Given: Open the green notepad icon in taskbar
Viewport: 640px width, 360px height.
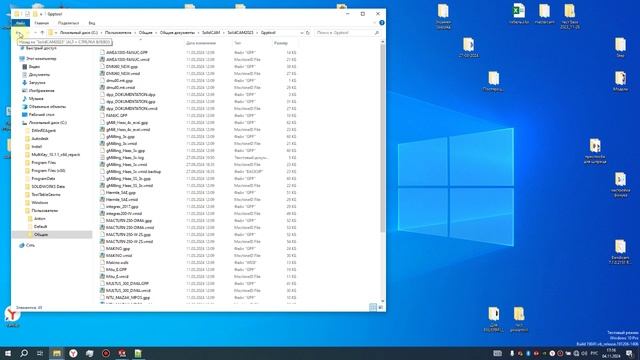Looking at the screenshot, I should (138, 353).
